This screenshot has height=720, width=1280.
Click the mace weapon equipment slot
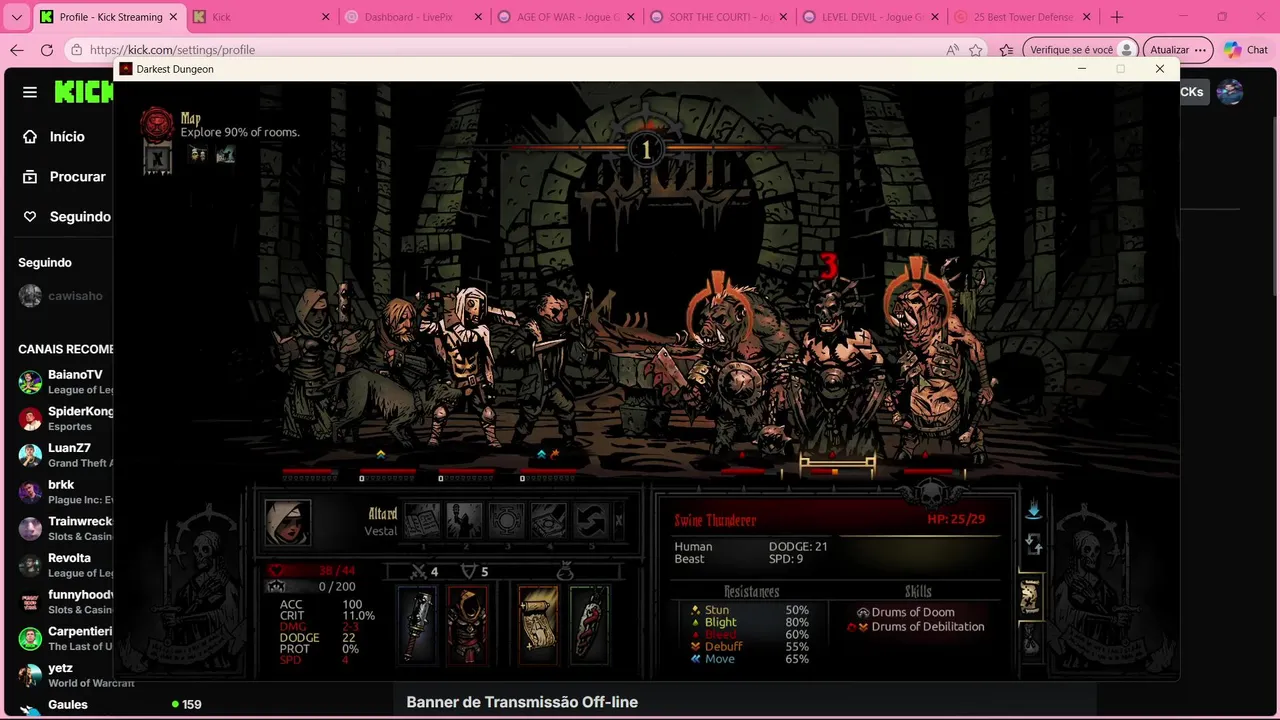pos(418,625)
